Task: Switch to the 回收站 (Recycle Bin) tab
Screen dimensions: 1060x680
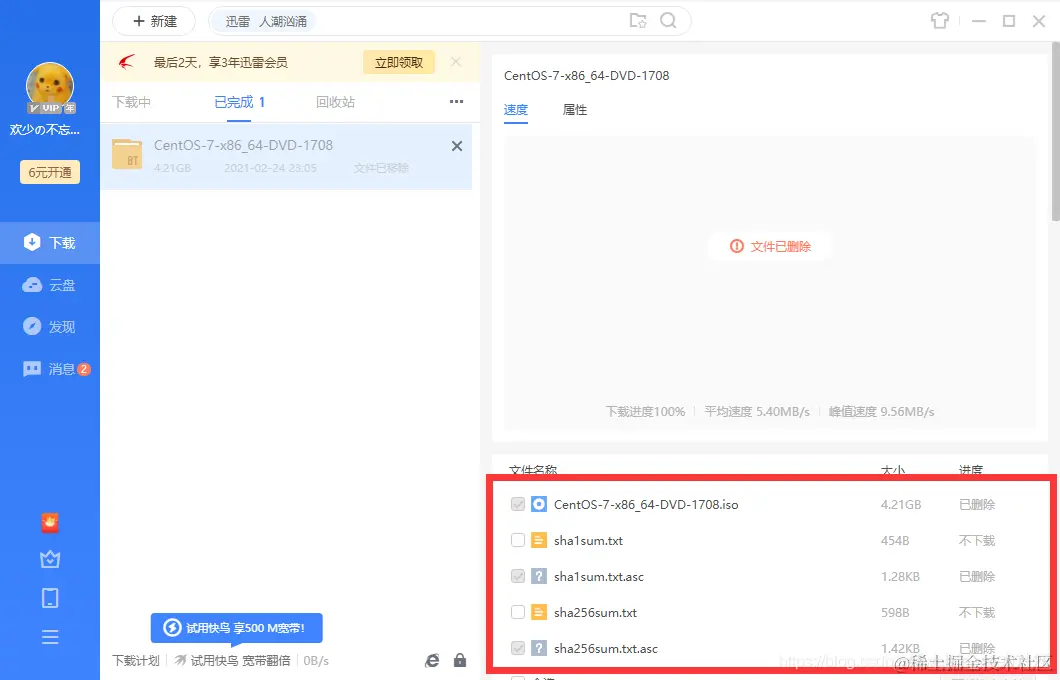Action: pos(334,102)
